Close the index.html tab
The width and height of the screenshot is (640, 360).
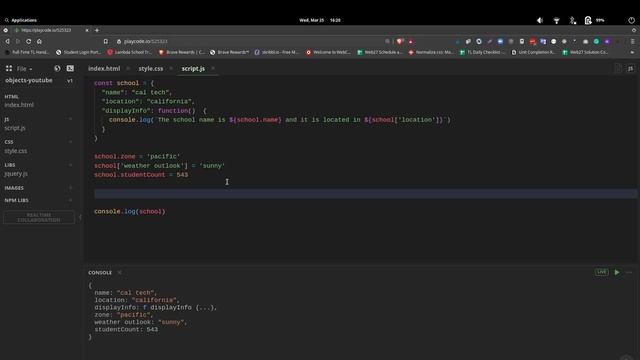pos(128,69)
